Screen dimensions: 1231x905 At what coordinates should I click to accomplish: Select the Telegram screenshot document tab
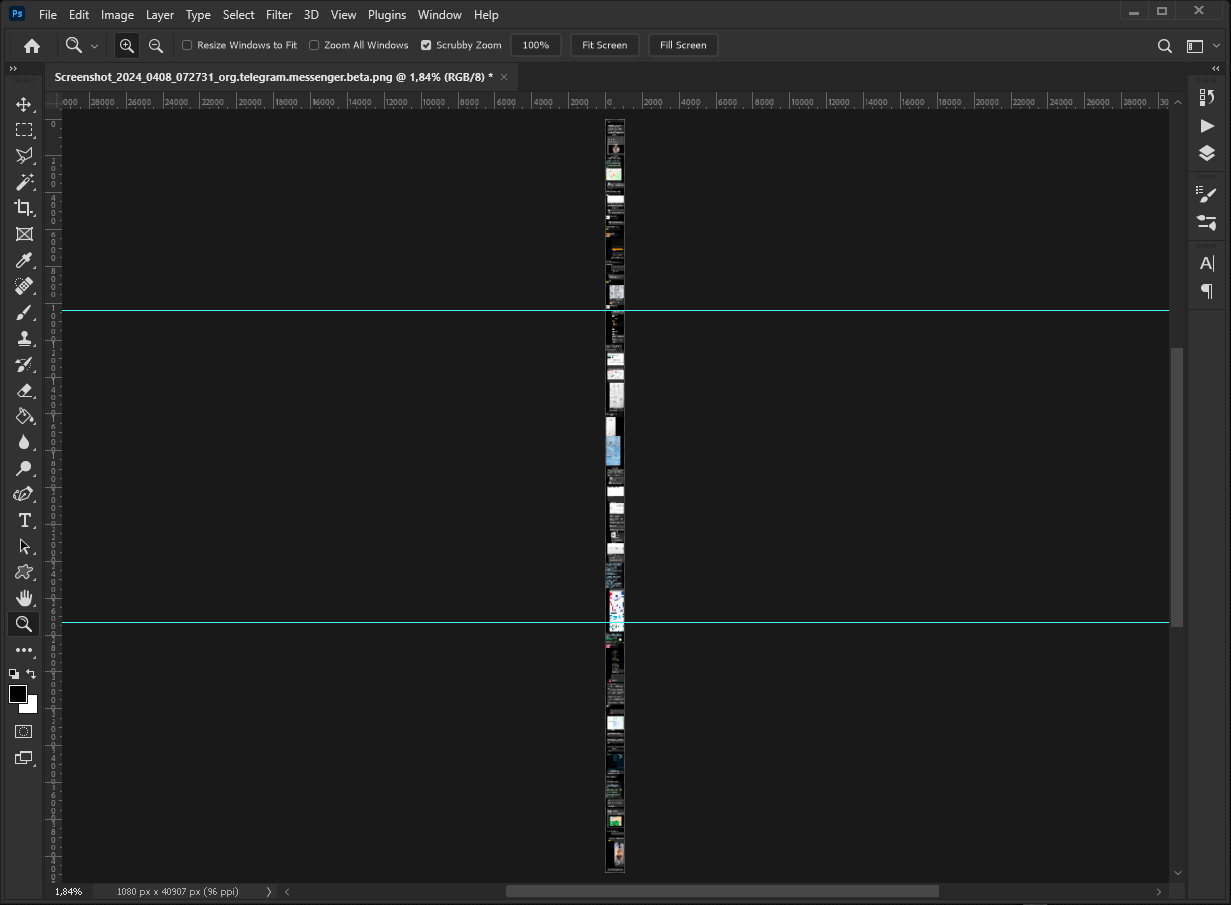point(270,76)
